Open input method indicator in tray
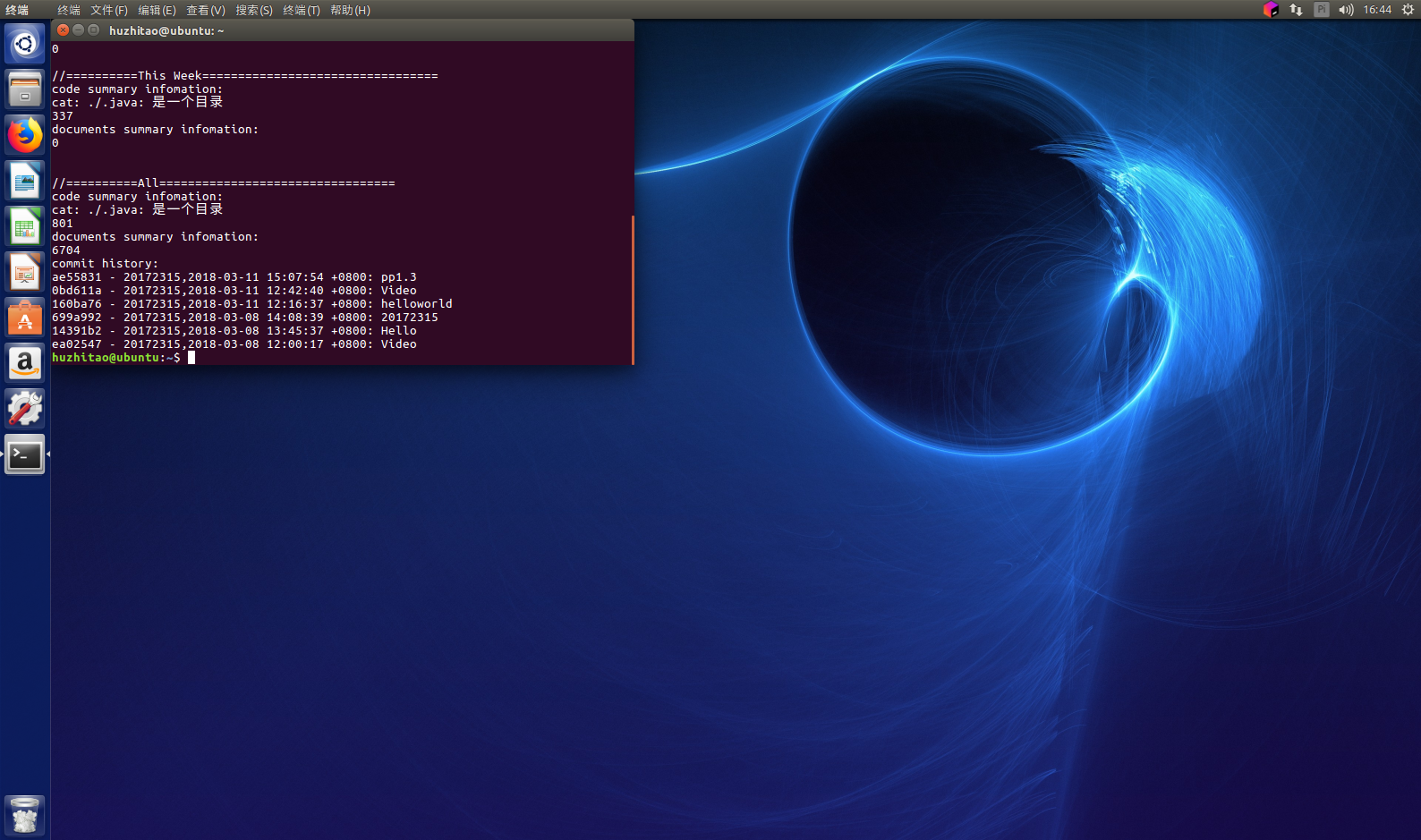Viewport: 1421px width, 840px height. click(x=1321, y=10)
